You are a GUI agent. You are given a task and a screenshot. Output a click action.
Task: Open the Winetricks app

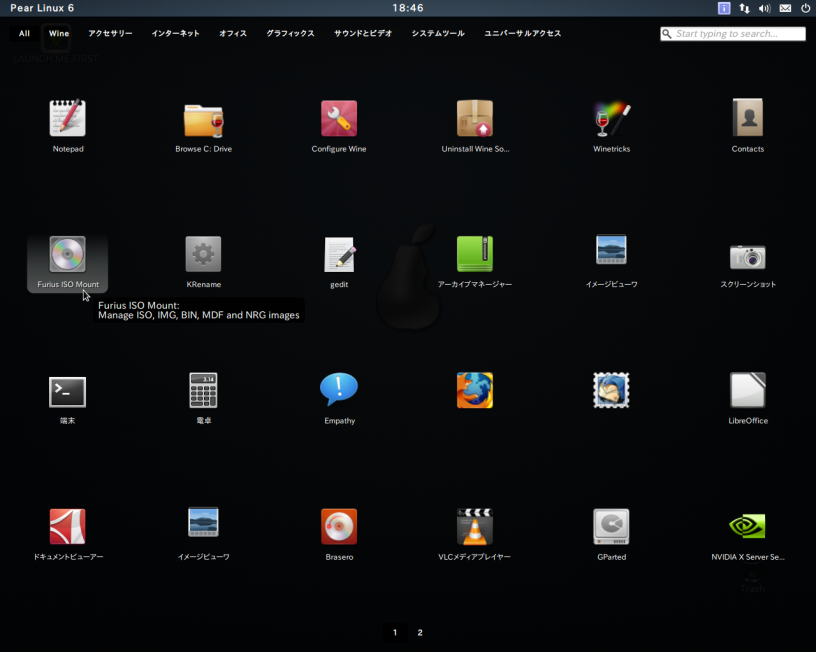tap(611, 119)
